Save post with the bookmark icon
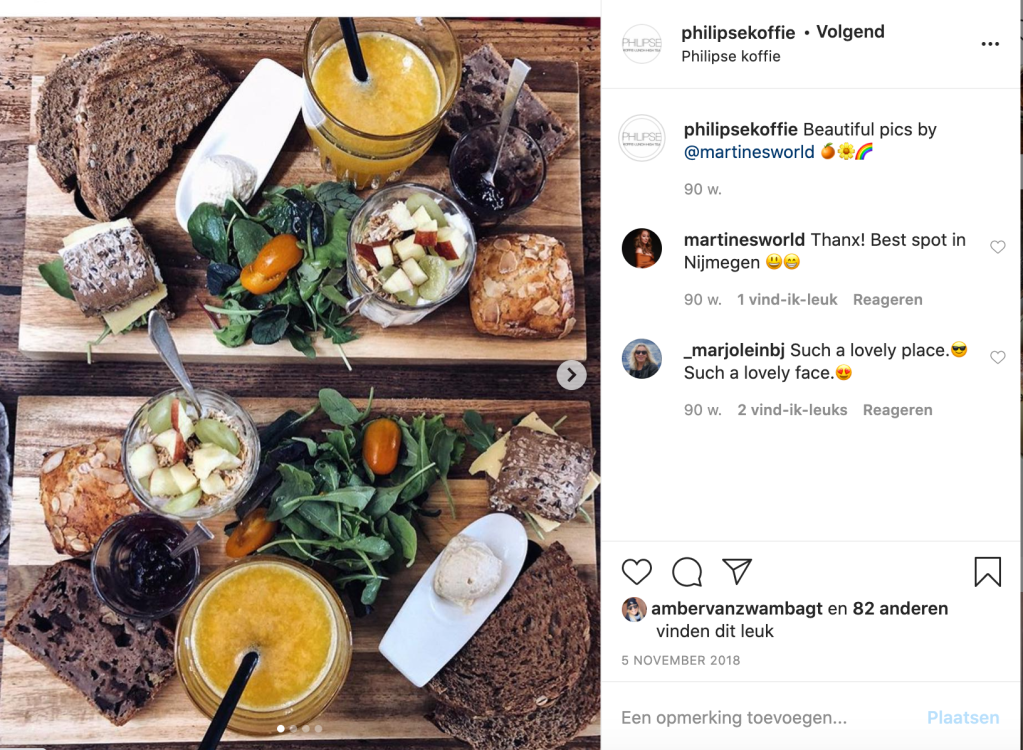 point(987,571)
